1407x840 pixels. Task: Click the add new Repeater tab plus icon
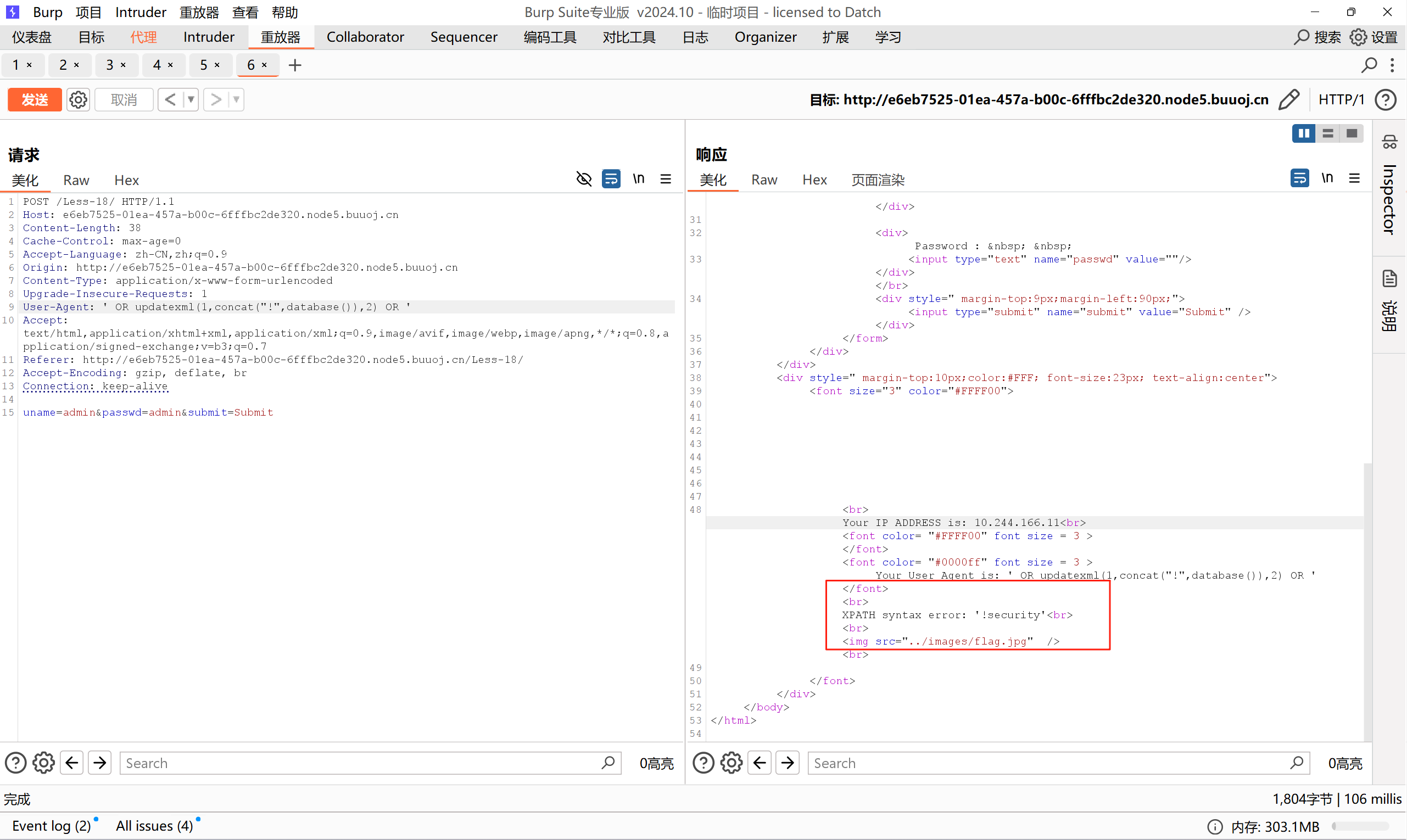coord(294,65)
